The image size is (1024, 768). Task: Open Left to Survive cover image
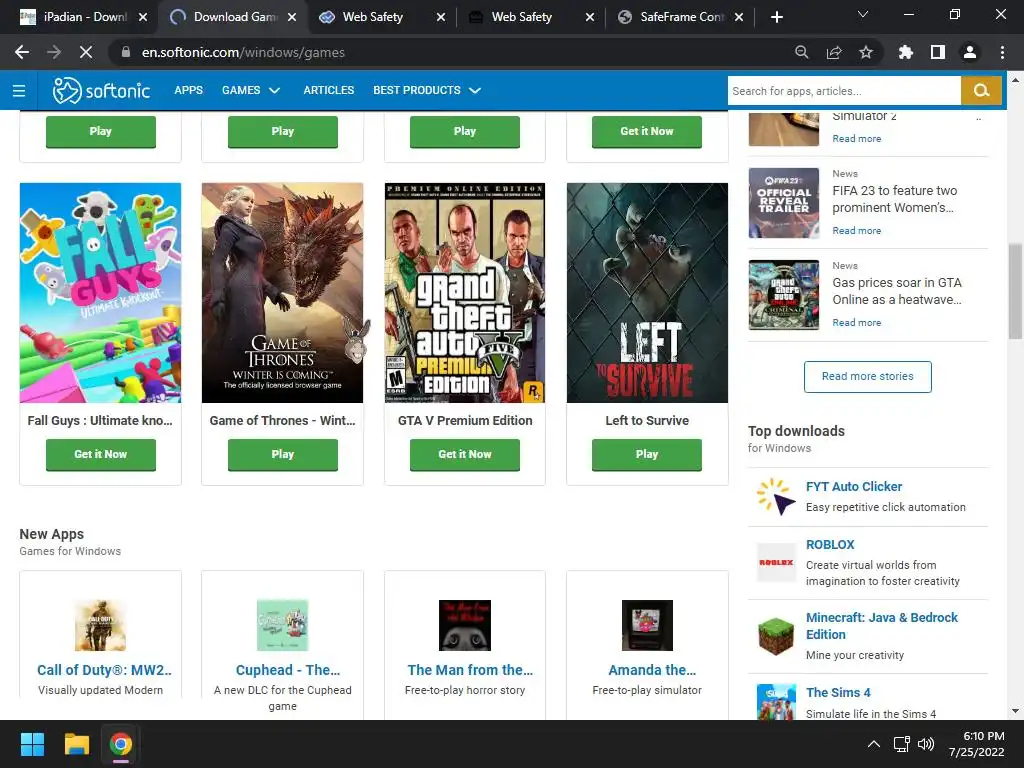[x=647, y=293]
